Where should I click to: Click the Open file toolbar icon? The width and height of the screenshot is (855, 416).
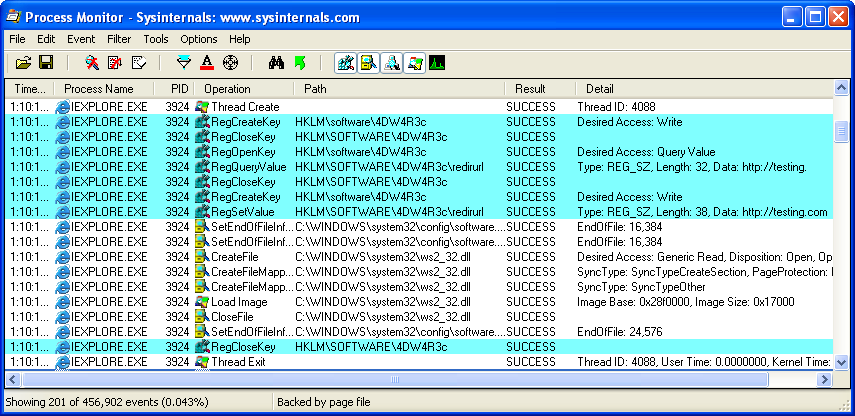pyautogui.click(x=24, y=63)
